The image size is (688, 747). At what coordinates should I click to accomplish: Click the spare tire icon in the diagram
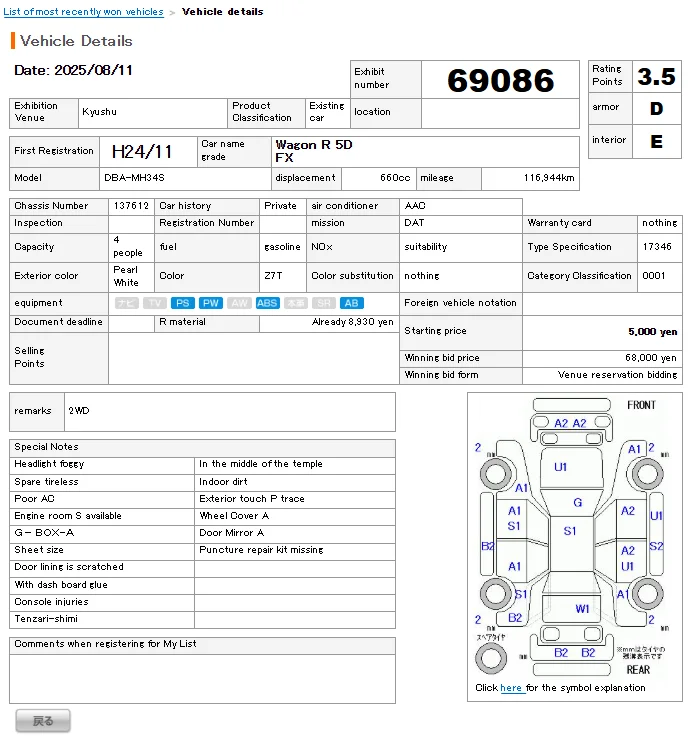coord(490,658)
